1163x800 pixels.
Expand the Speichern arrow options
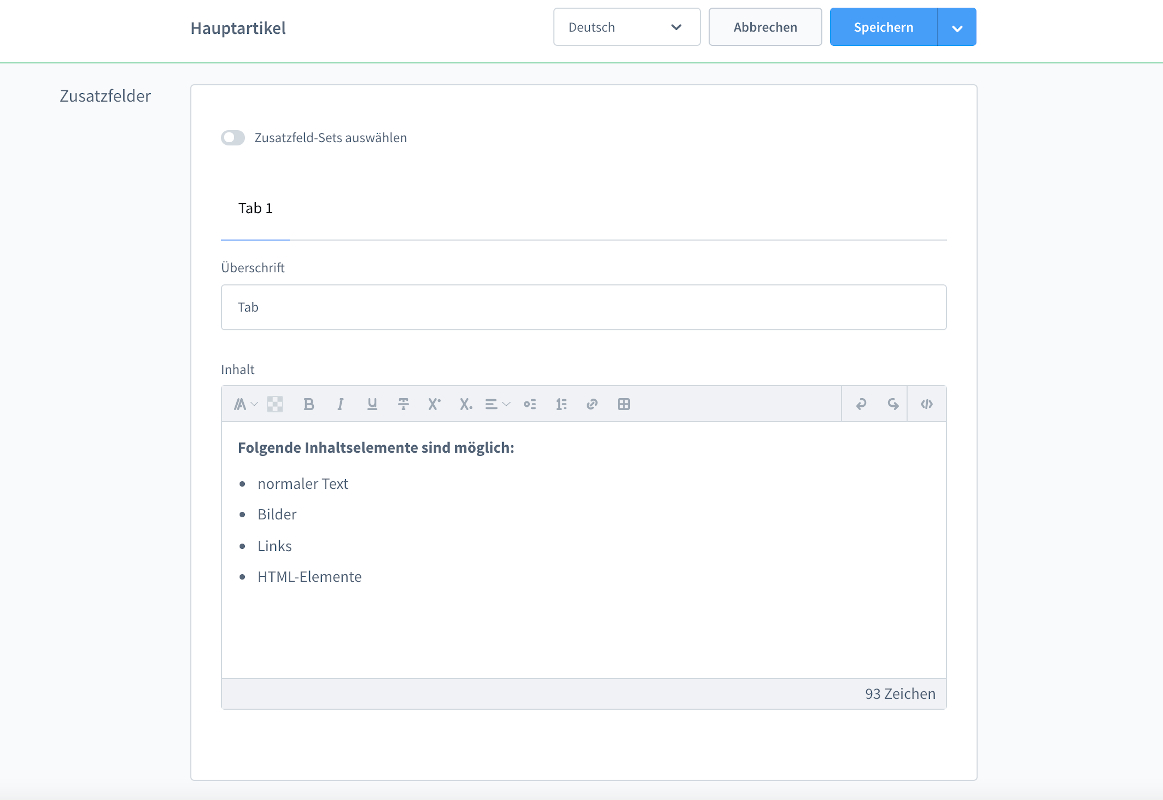pos(957,28)
